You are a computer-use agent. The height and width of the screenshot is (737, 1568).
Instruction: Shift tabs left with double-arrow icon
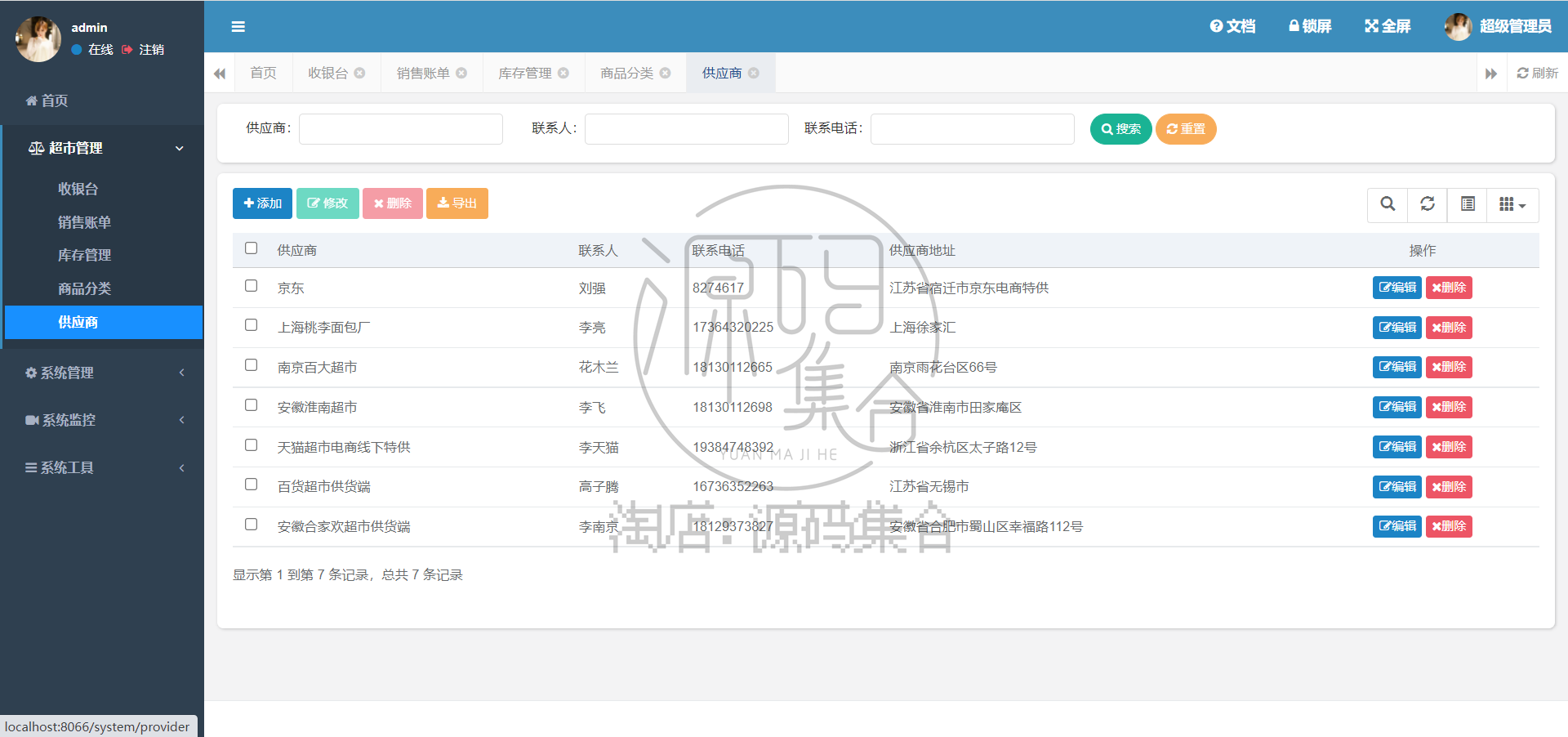point(220,74)
